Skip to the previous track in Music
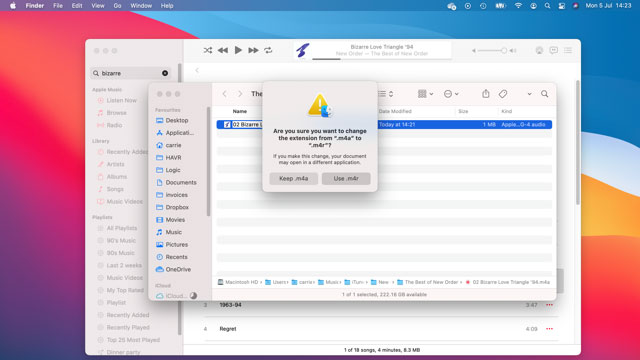Image resolution: width=640 pixels, height=360 pixels. (x=223, y=50)
